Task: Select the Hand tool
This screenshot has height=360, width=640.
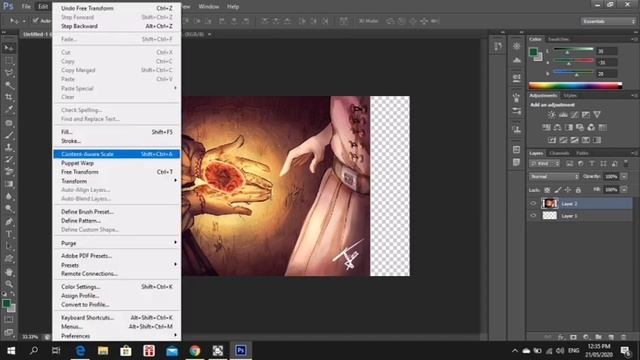Action: 9,272
